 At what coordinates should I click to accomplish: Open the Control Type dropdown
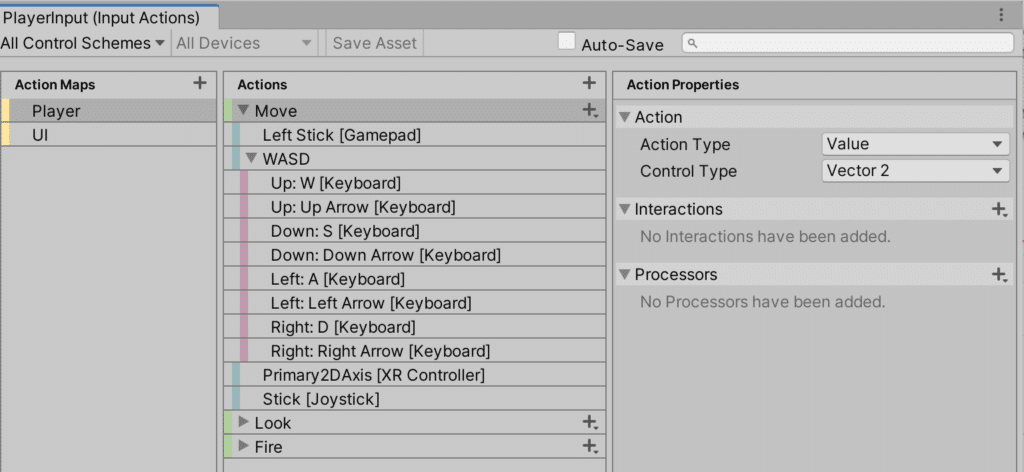914,171
